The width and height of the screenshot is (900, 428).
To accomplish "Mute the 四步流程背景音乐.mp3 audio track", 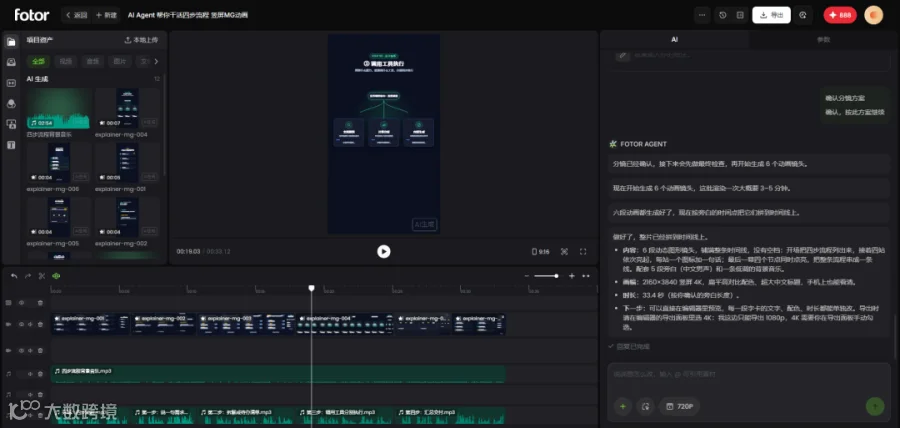I will 31,374.
